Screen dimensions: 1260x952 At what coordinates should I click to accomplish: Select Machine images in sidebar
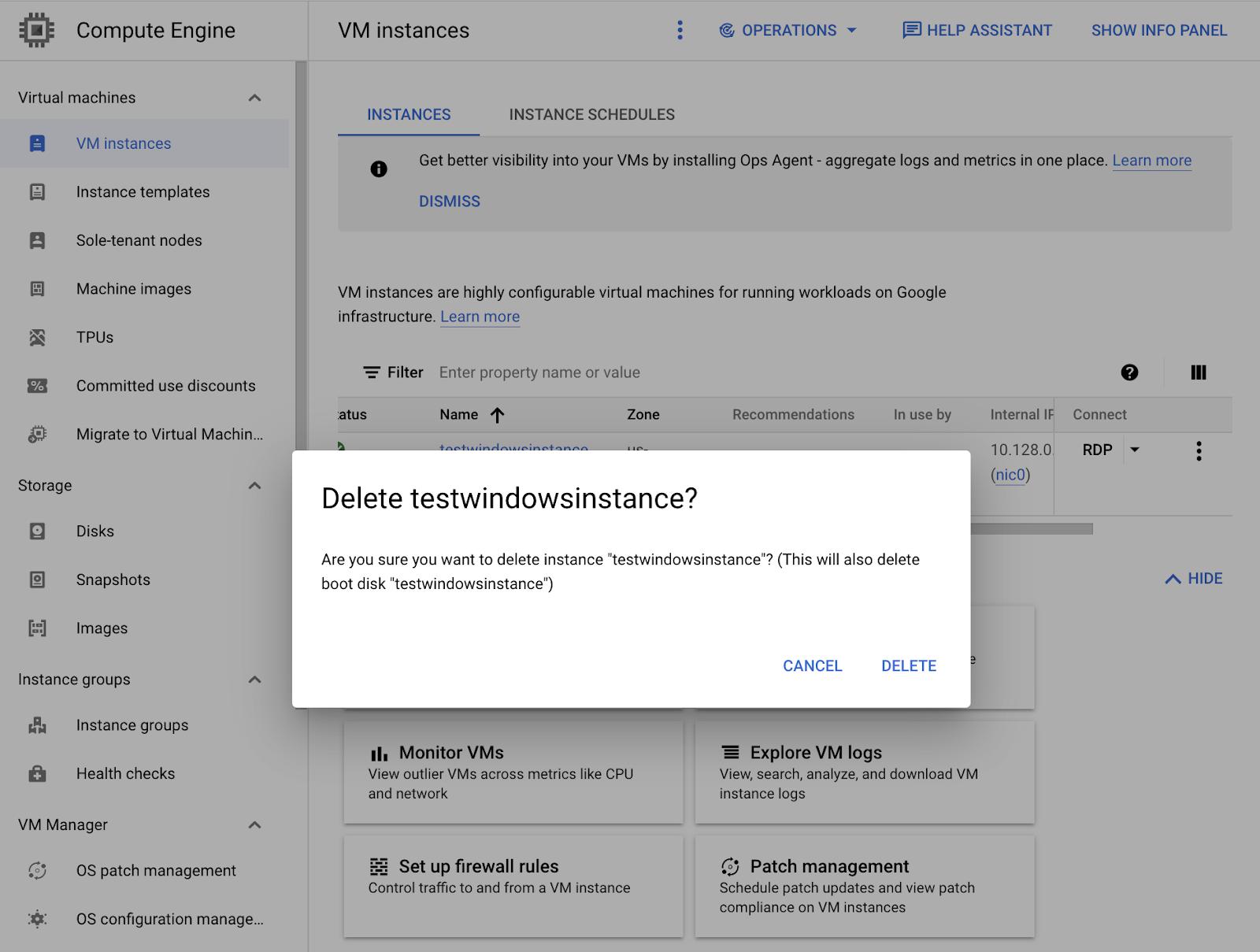[144, 289]
